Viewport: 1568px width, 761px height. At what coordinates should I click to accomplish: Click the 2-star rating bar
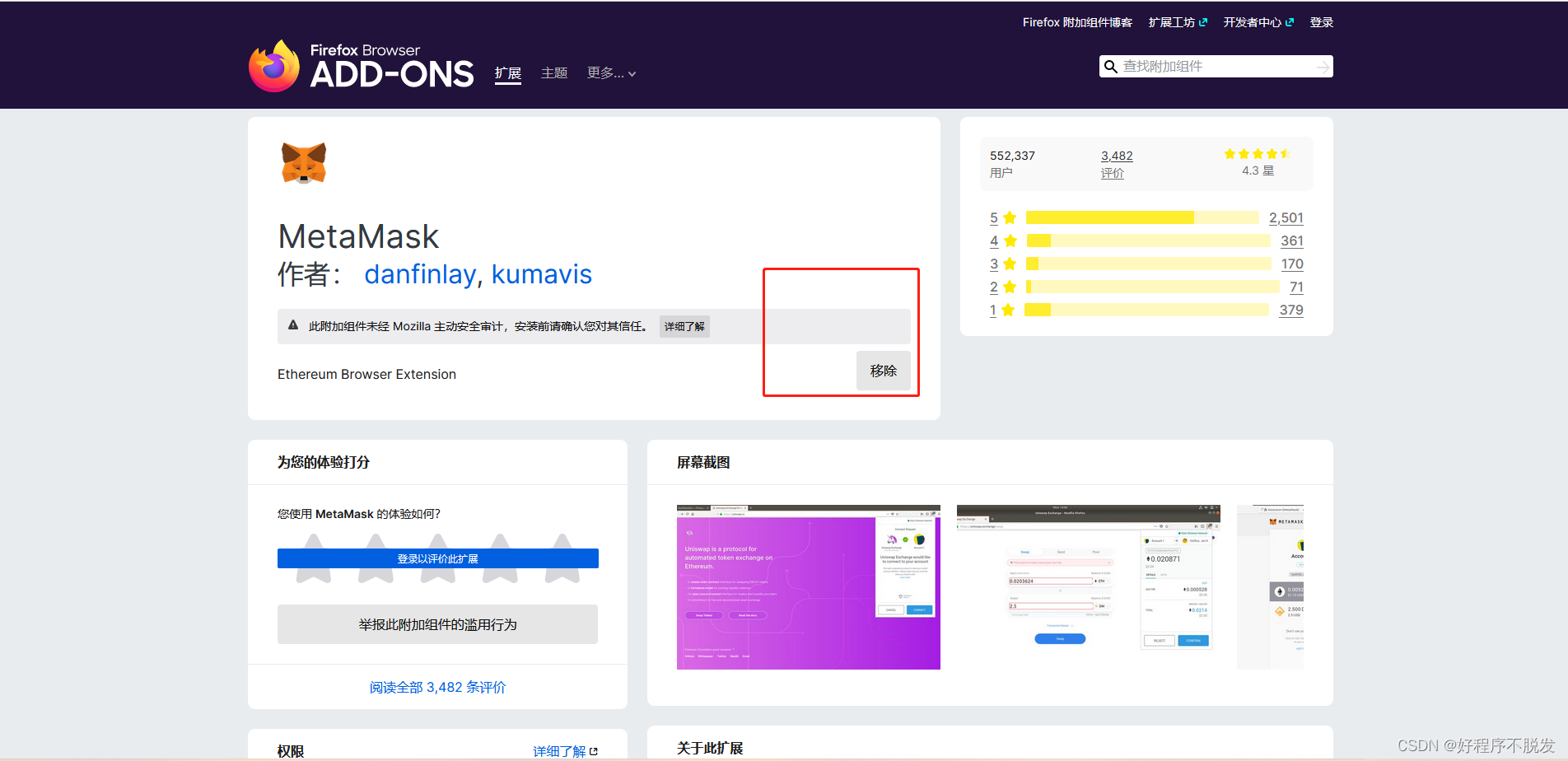tap(1153, 287)
